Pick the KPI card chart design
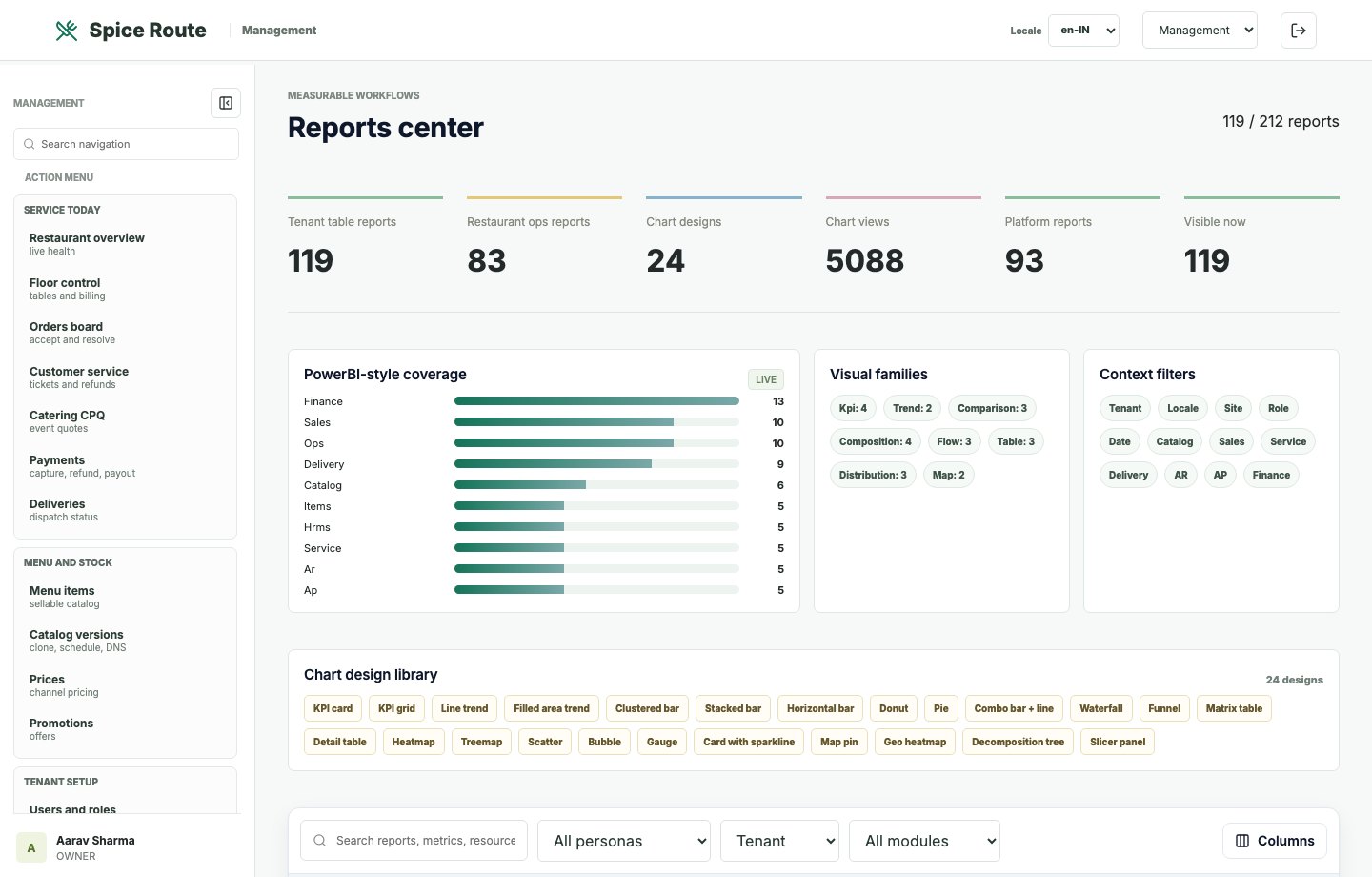The image size is (1372, 877). pyautogui.click(x=333, y=708)
